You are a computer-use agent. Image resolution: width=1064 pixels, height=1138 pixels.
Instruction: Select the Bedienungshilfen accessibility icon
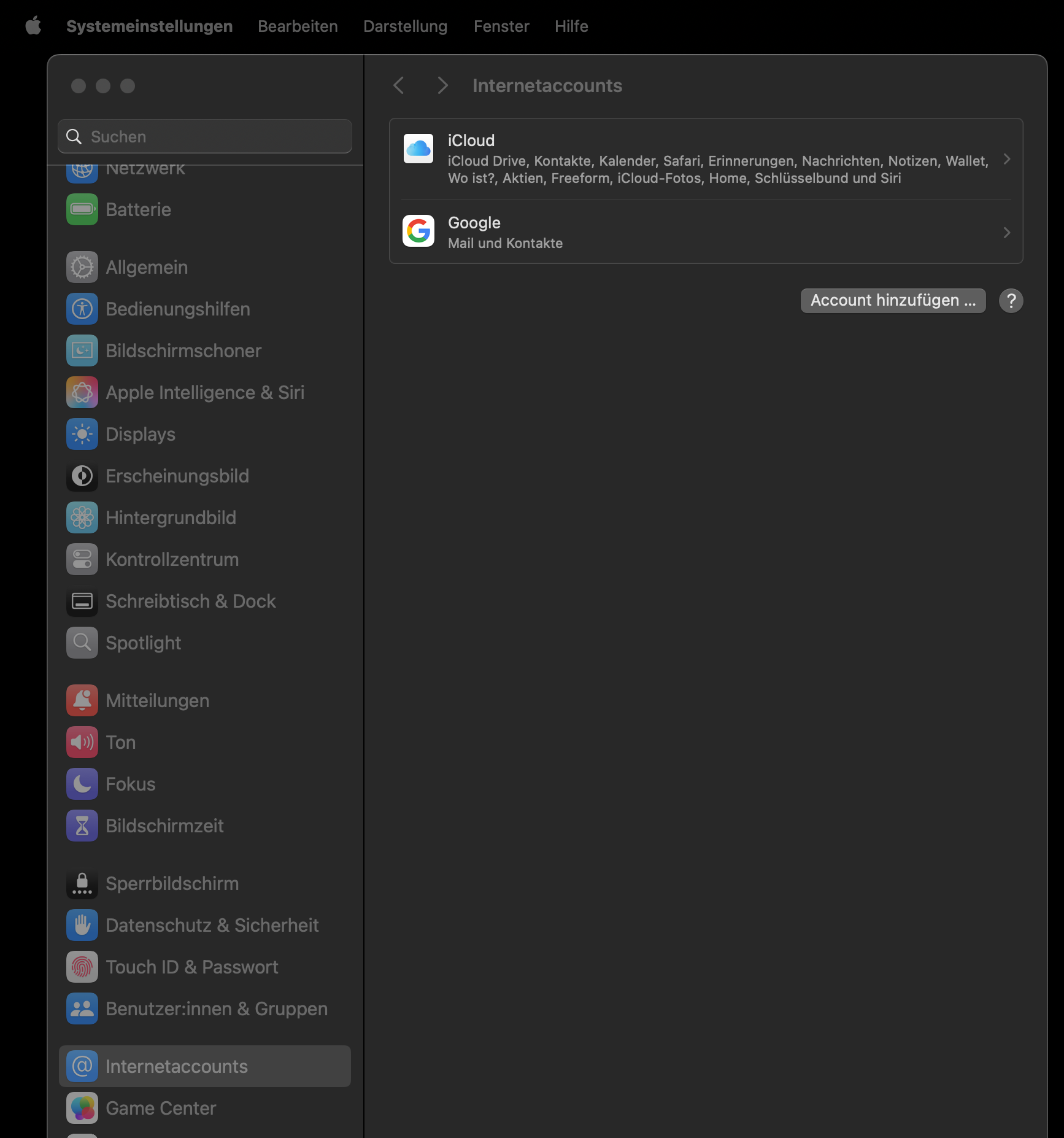pyautogui.click(x=82, y=309)
